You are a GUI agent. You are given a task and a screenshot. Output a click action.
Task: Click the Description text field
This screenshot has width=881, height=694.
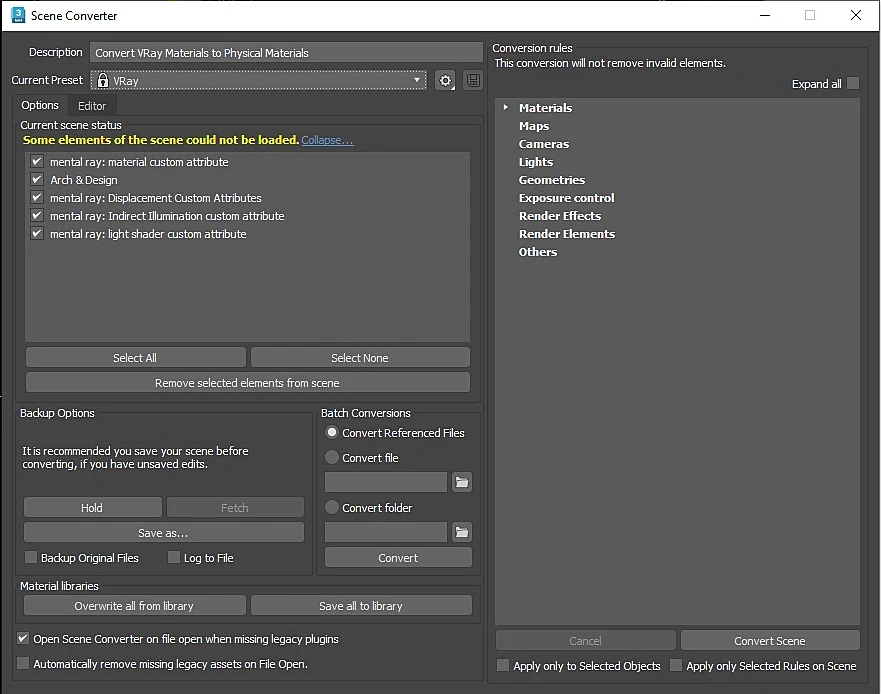287,52
